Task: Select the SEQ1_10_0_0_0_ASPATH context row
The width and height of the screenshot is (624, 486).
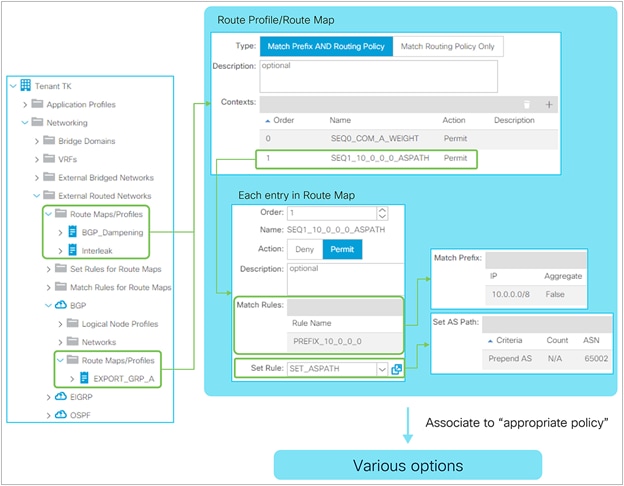Action: 366,158
